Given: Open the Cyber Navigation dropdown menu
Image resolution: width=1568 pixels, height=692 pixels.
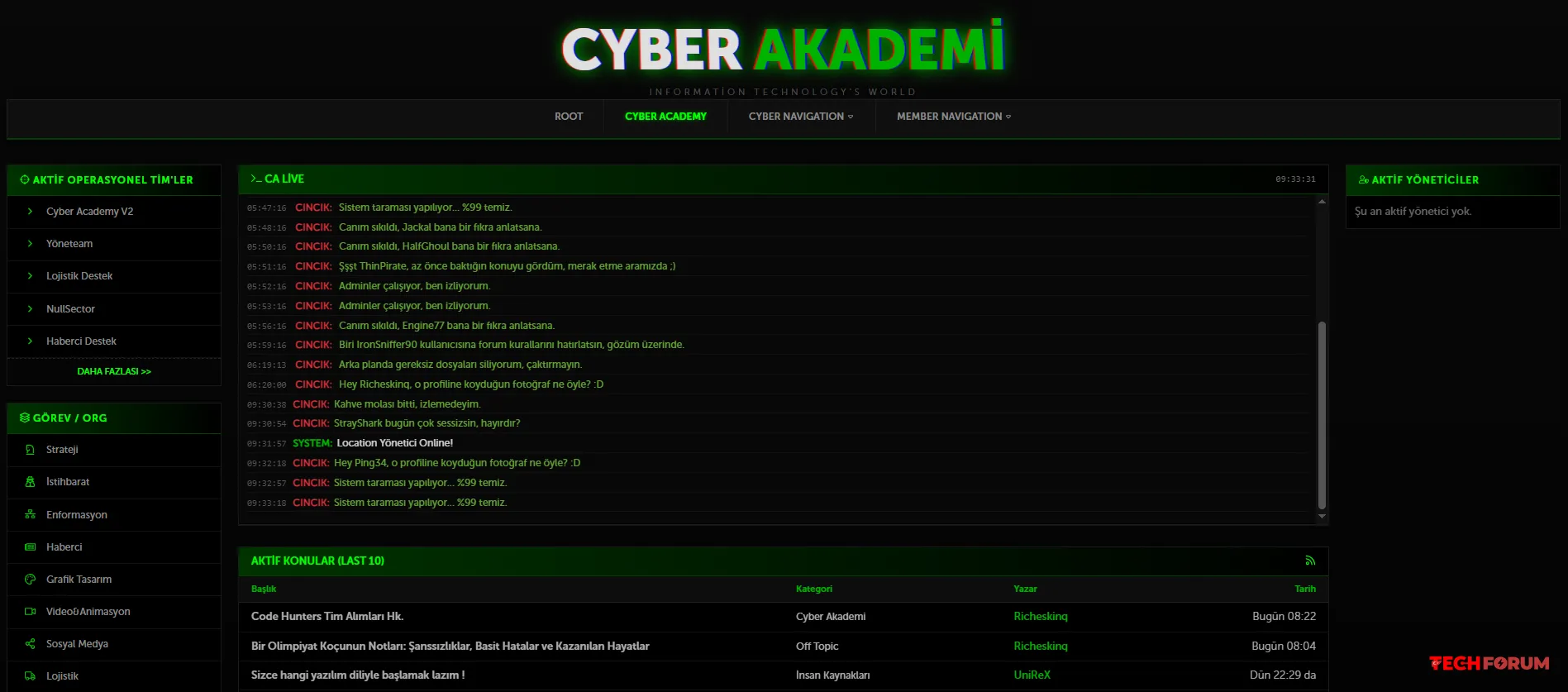Looking at the screenshot, I should [800, 117].
